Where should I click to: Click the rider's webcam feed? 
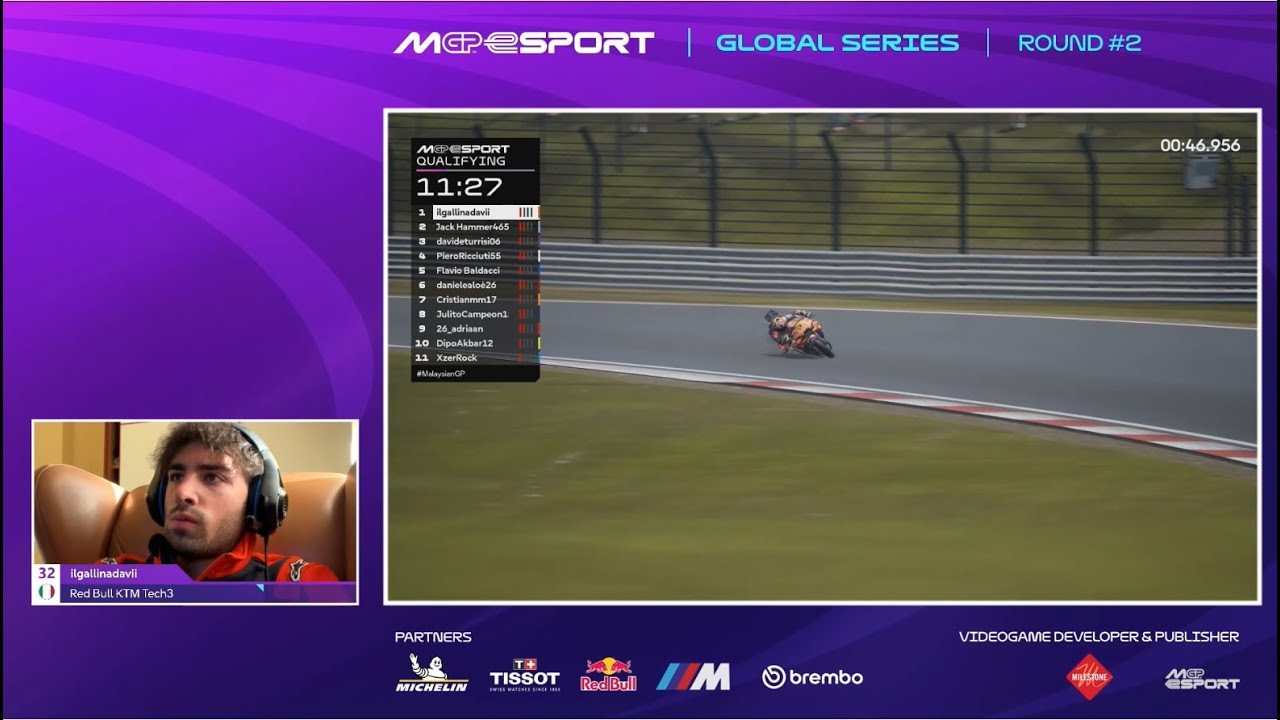(x=195, y=500)
